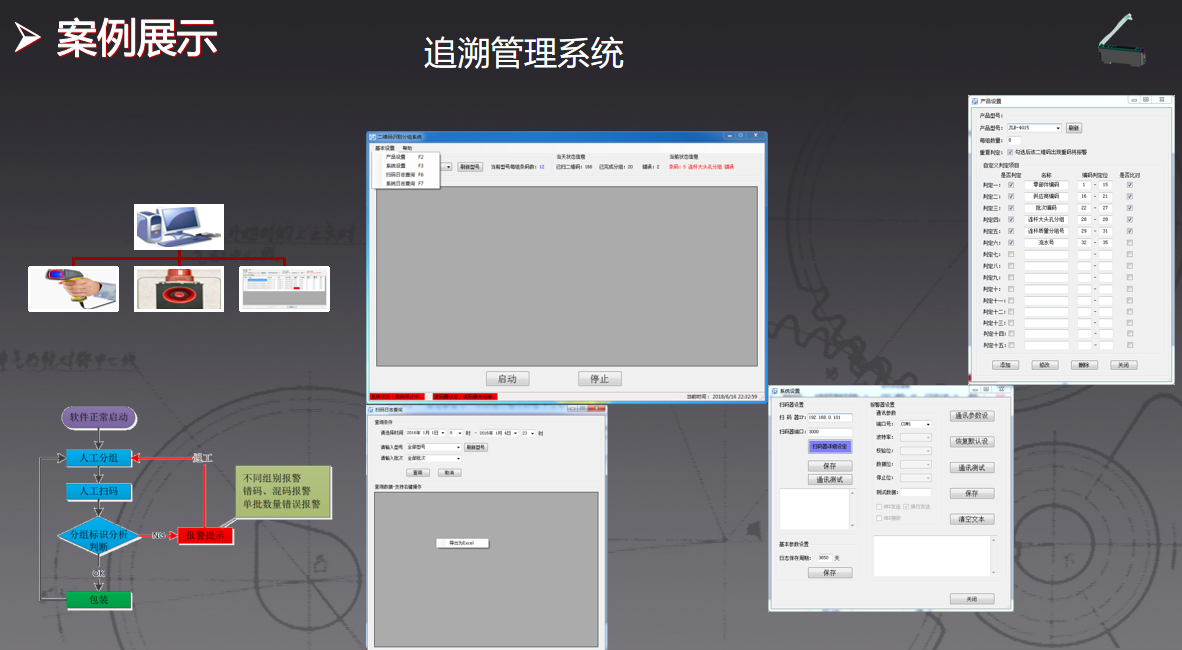Toggle 是否判定 checkbox for 判定六
Screen dimensions: 1182x650
coord(1011,243)
